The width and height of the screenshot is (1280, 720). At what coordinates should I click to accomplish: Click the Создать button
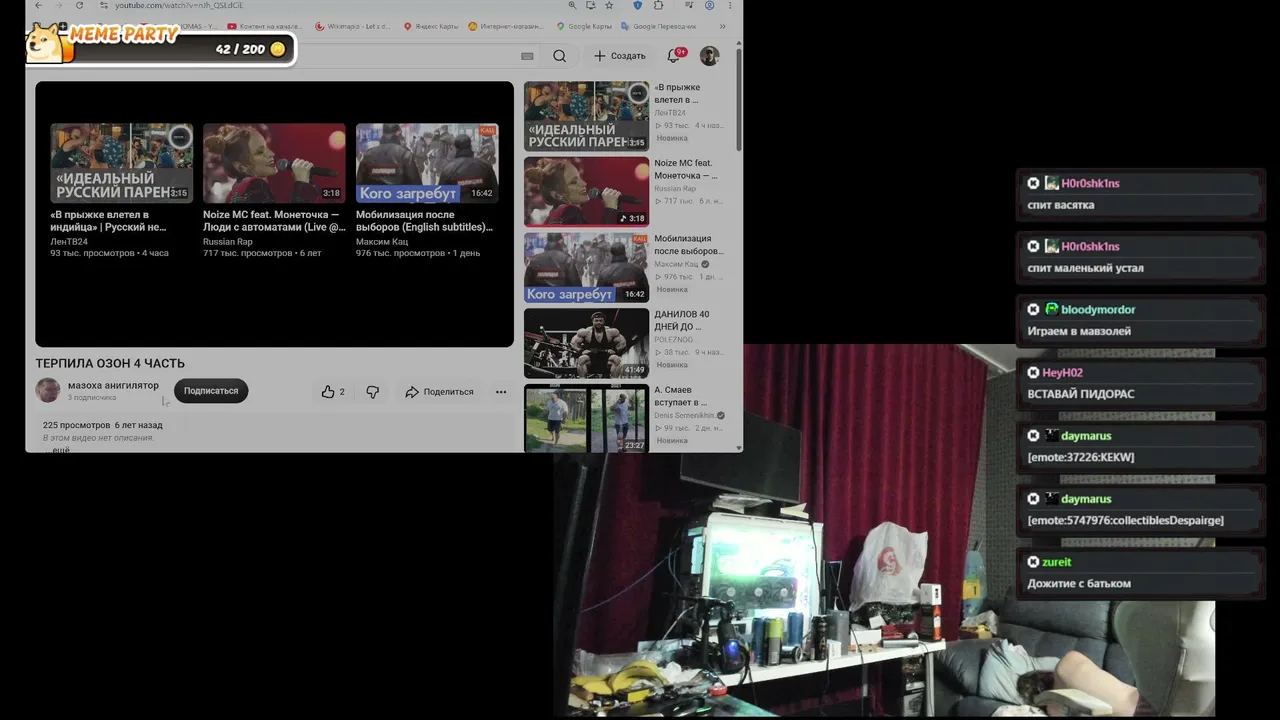coord(620,56)
